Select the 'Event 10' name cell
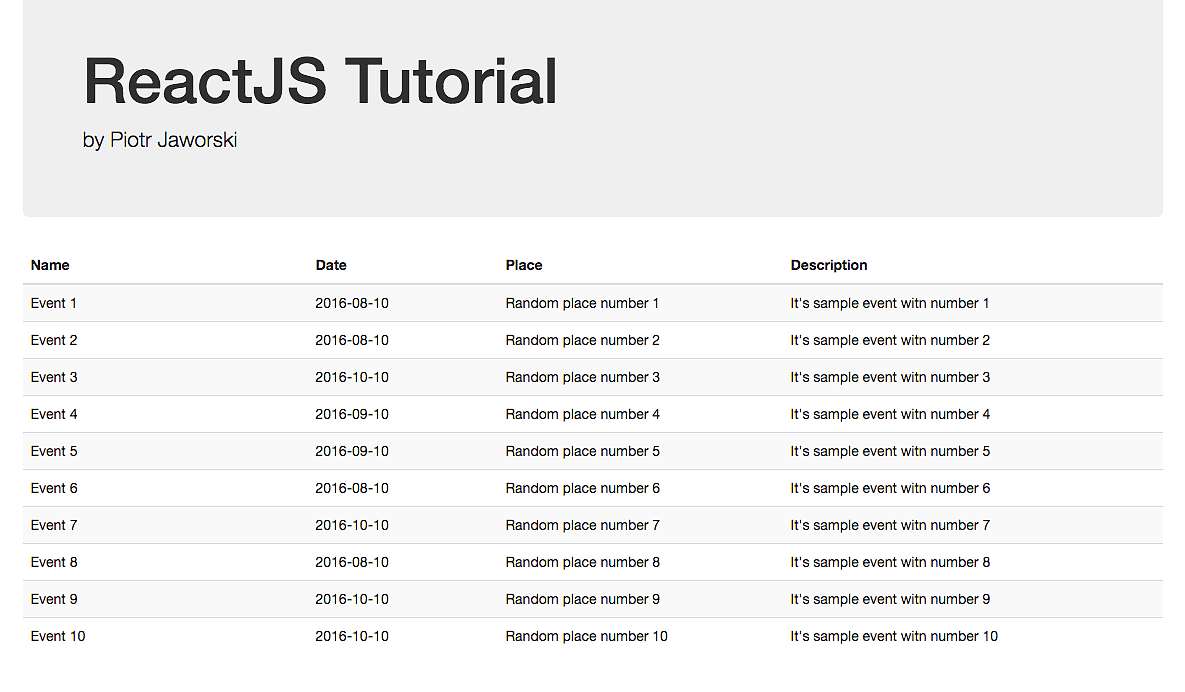This screenshot has height=692, width=1185. (x=58, y=636)
